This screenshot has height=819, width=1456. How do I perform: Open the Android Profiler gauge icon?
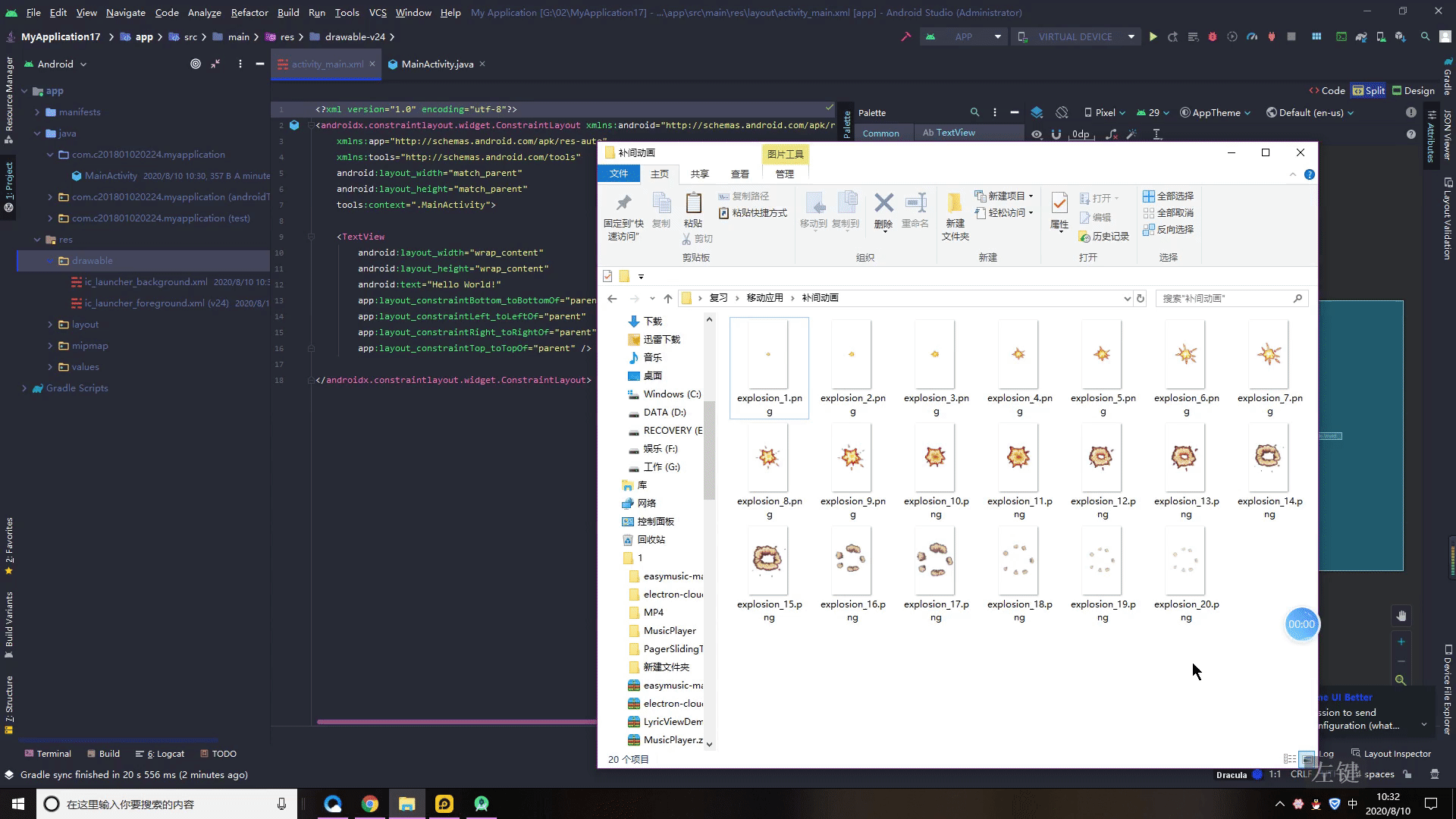[1252, 36]
